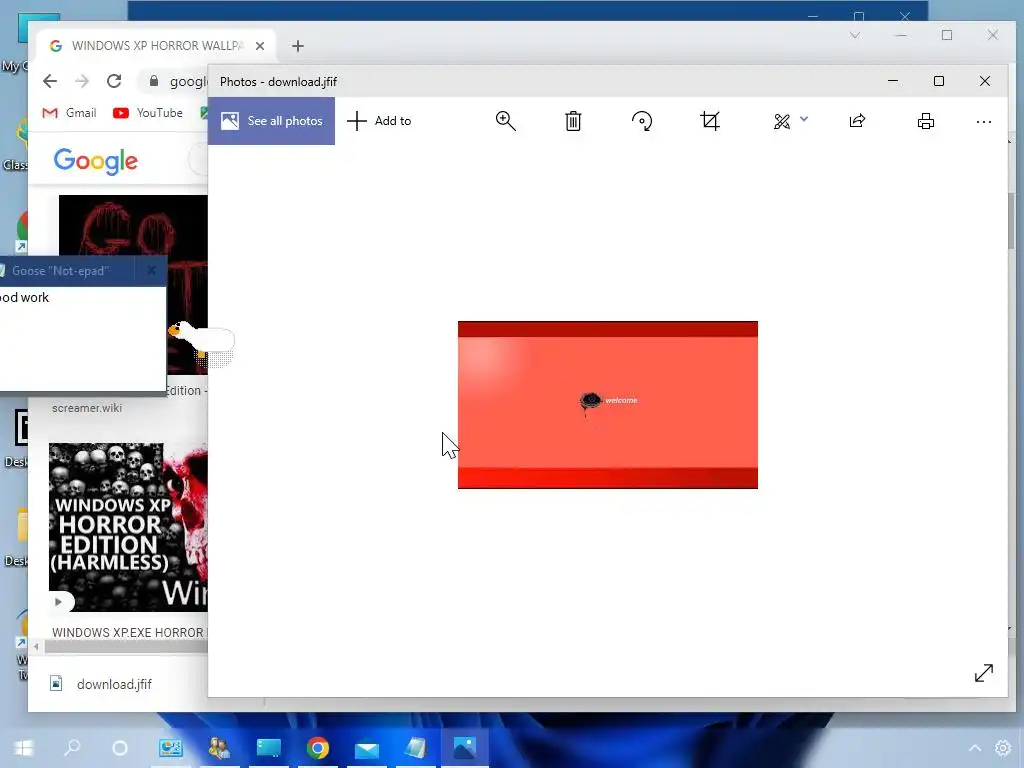Play the video thumbnail play button
The width and height of the screenshot is (1024, 768).
pyautogui.click(x=59, y=601)
